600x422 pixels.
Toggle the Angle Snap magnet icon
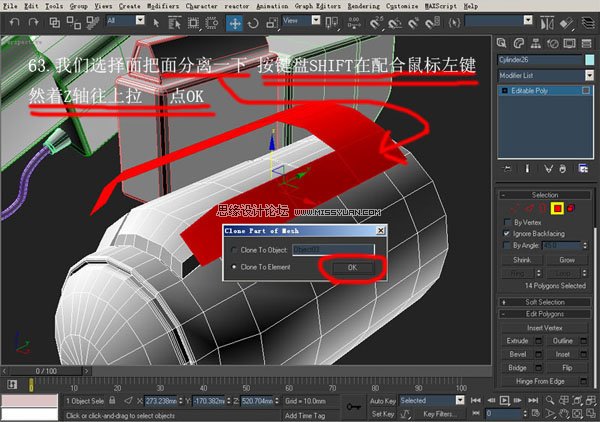pos(395,23)
